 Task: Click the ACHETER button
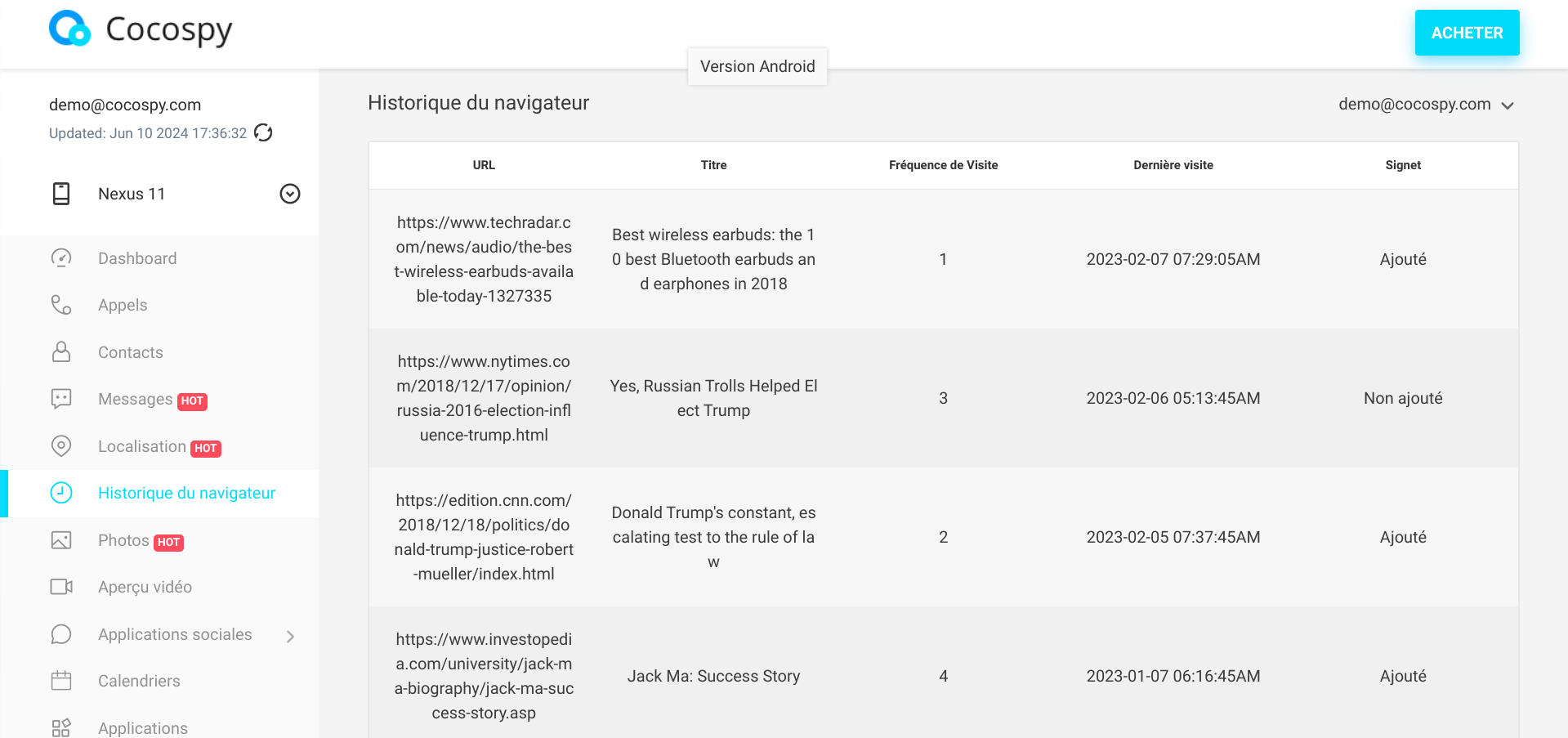[x=1467, y=33]
